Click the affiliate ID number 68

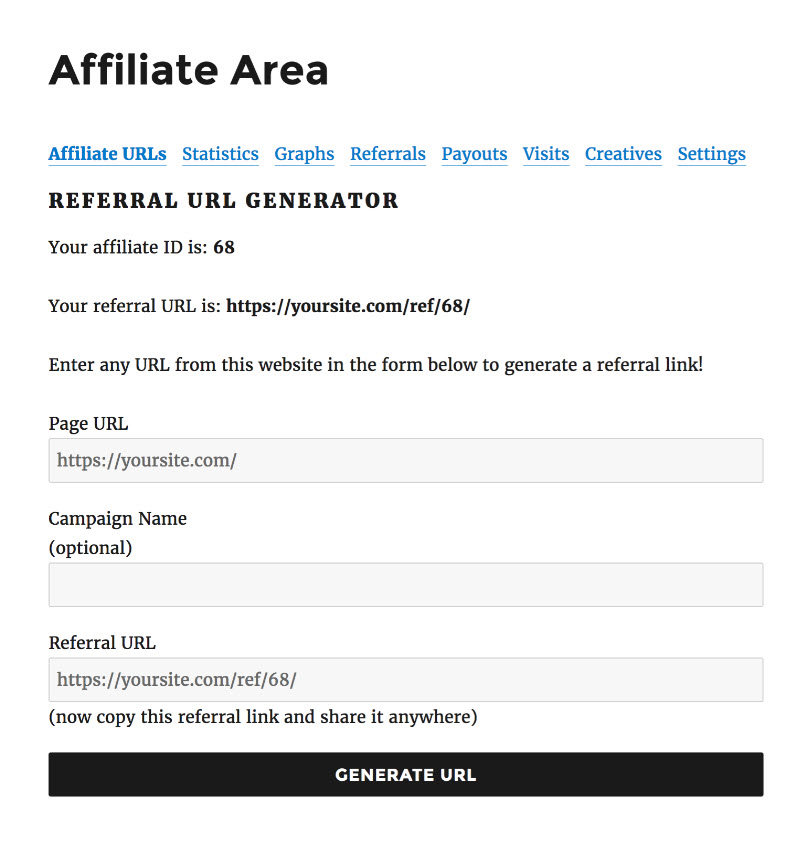tap(224, 248)
